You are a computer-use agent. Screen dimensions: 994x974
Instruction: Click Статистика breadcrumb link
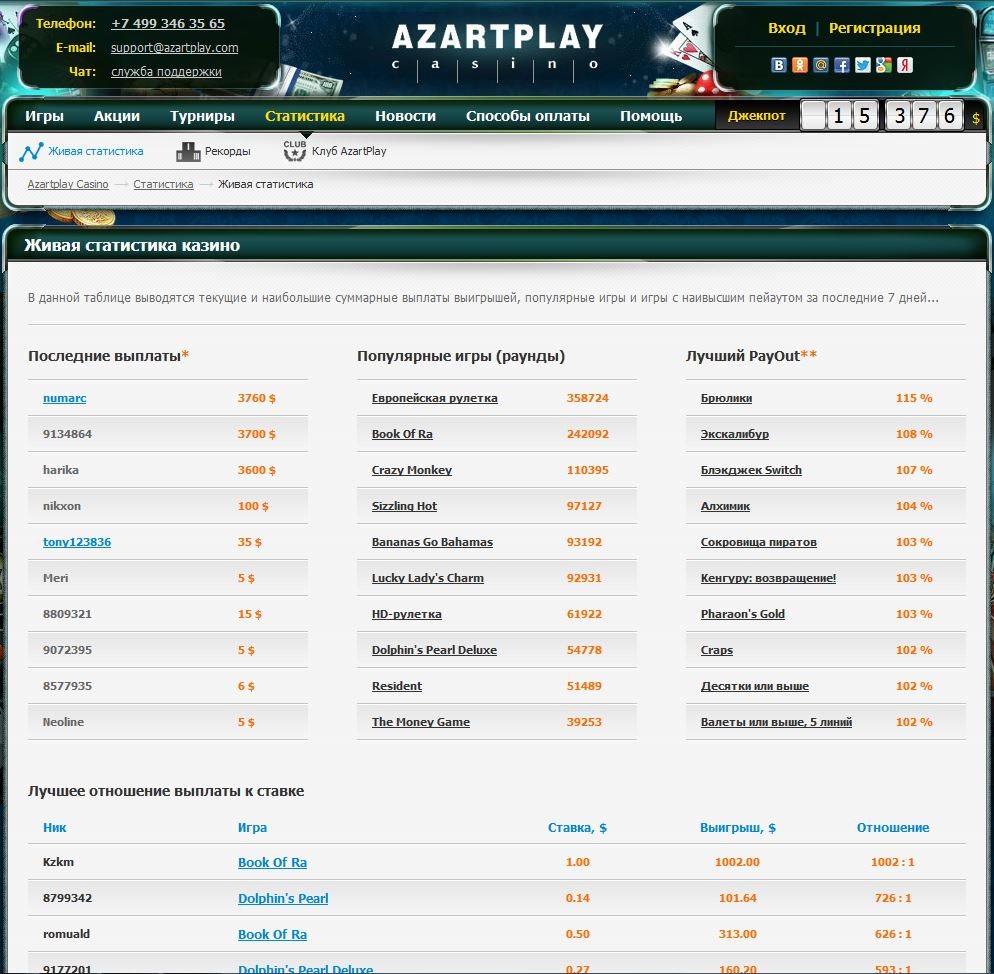coord(163,184)
